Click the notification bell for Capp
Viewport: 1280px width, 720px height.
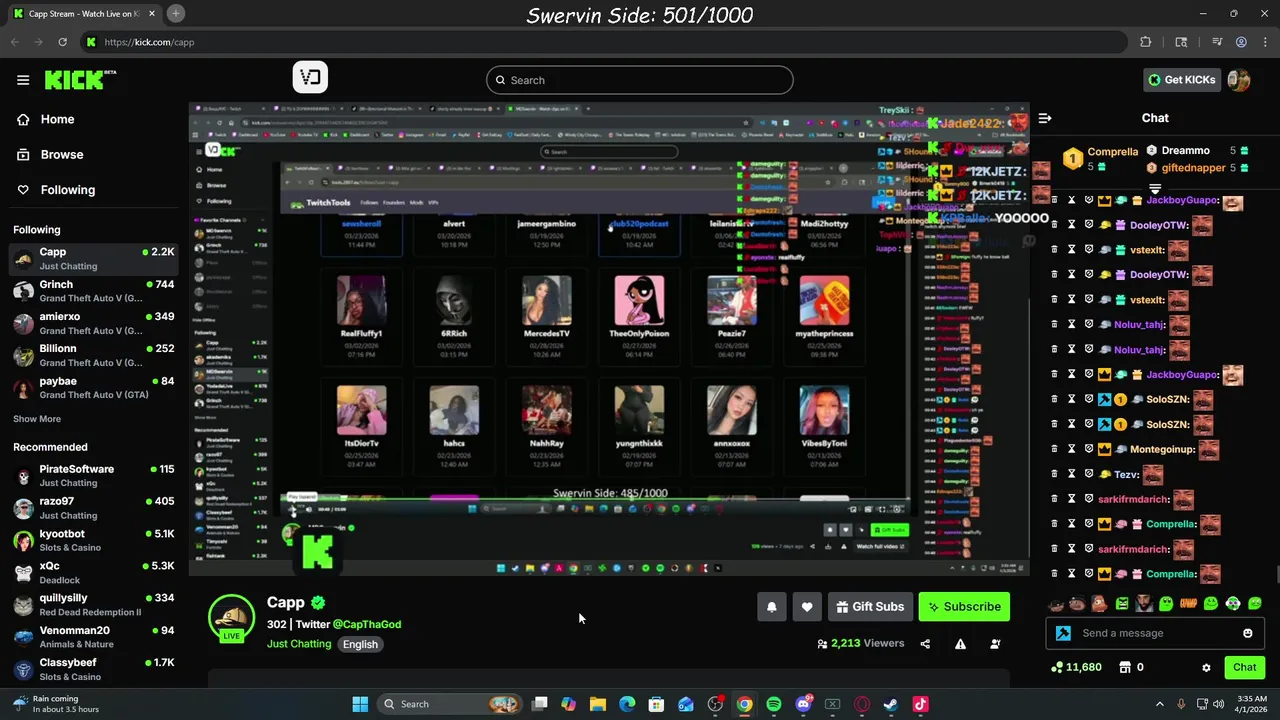click(x=772, y=607)
